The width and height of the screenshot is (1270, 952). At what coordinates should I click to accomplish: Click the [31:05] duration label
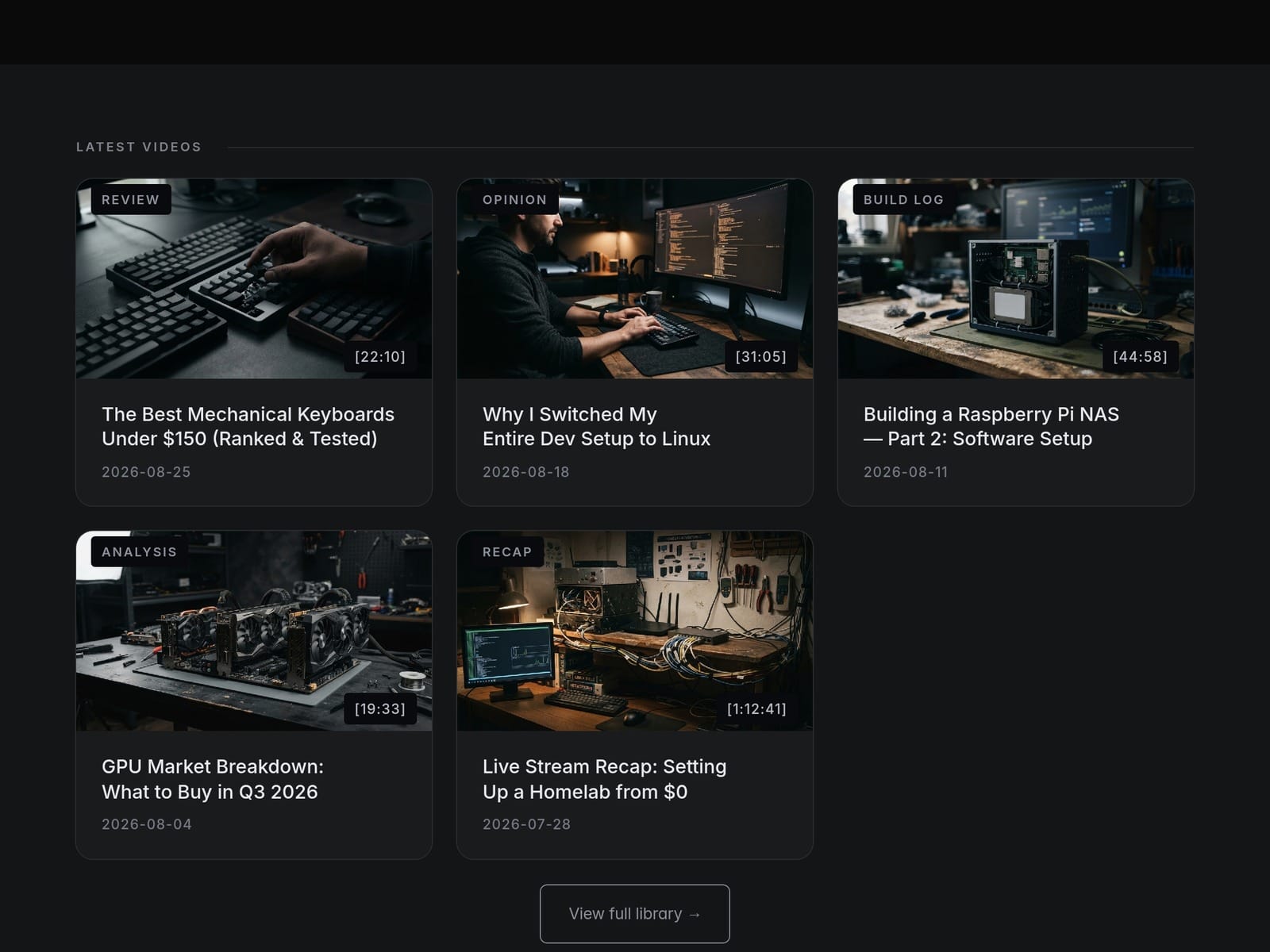coord(761,357)
